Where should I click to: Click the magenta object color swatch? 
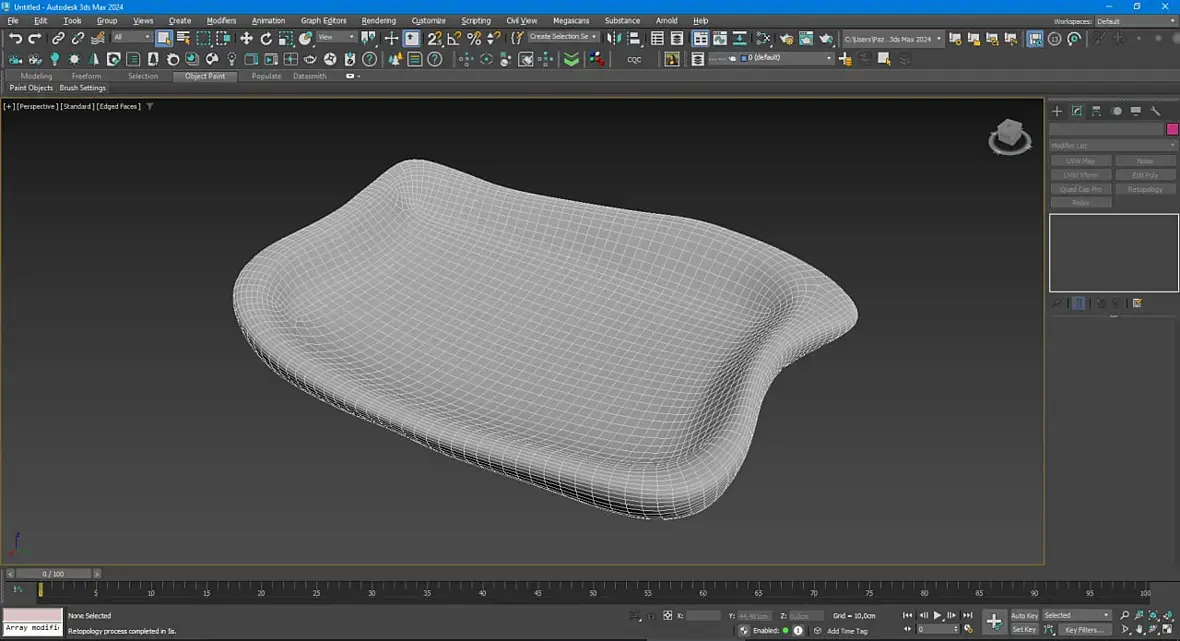(1172, 129)
